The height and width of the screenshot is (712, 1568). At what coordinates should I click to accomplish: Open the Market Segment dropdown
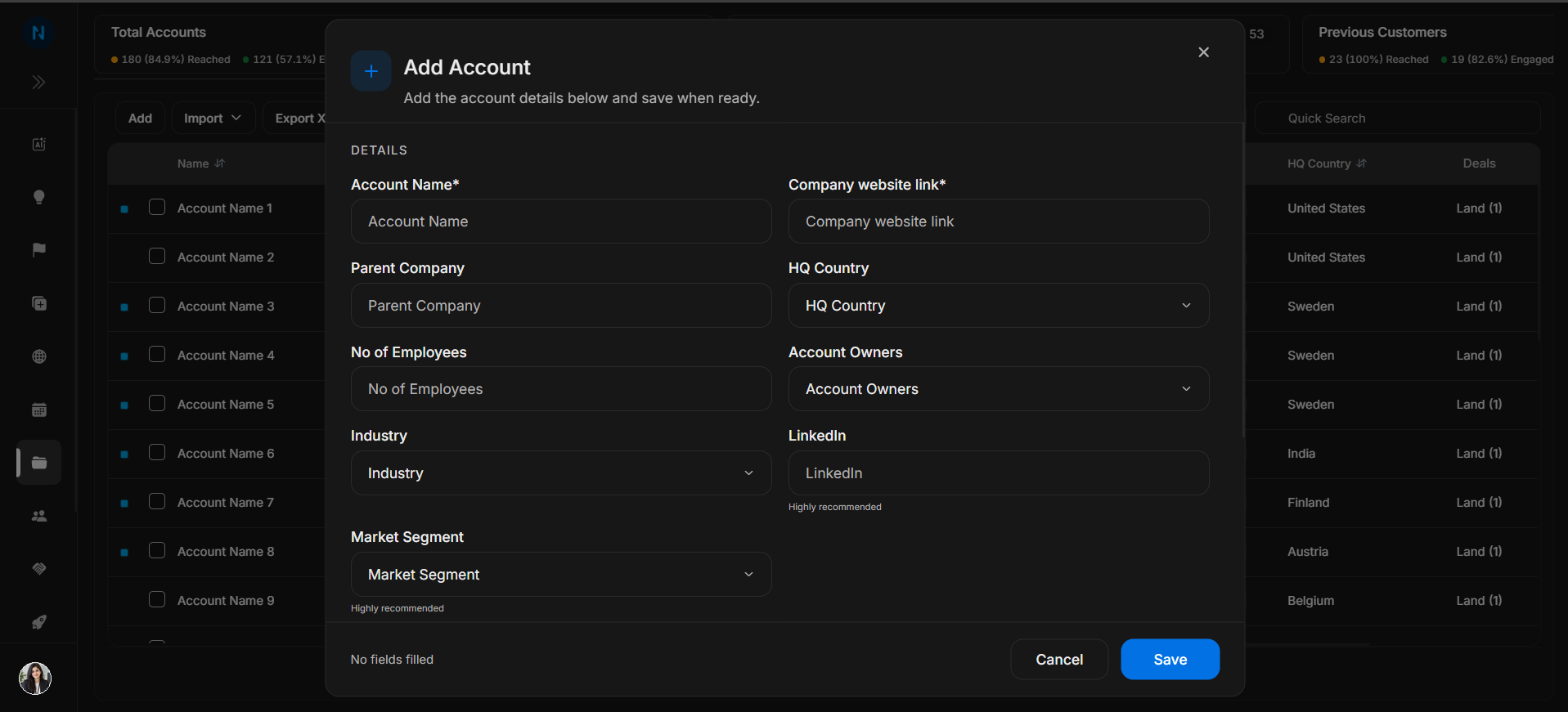(560, 575)
